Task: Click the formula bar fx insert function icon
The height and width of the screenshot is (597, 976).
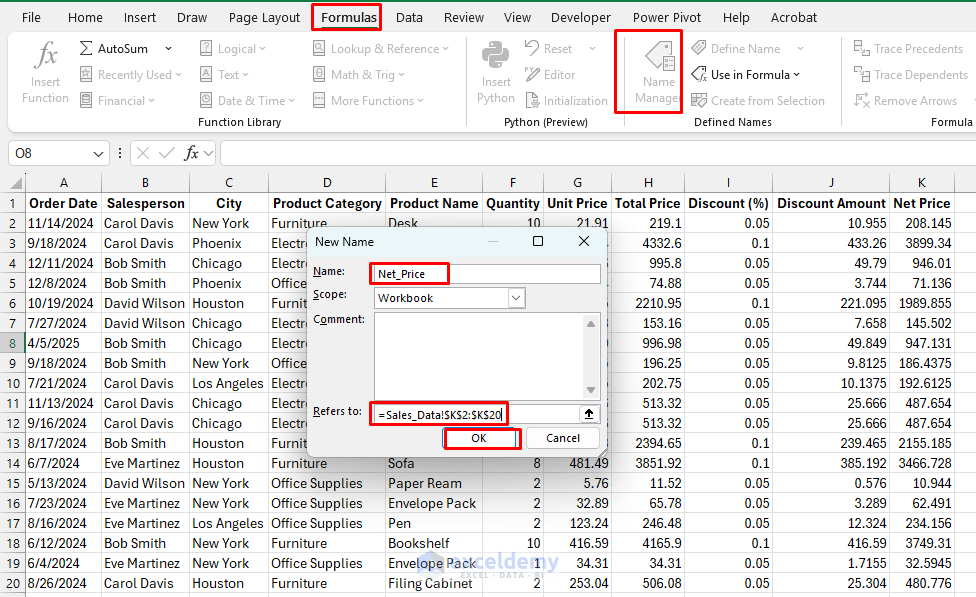Action: coord(191,153)
